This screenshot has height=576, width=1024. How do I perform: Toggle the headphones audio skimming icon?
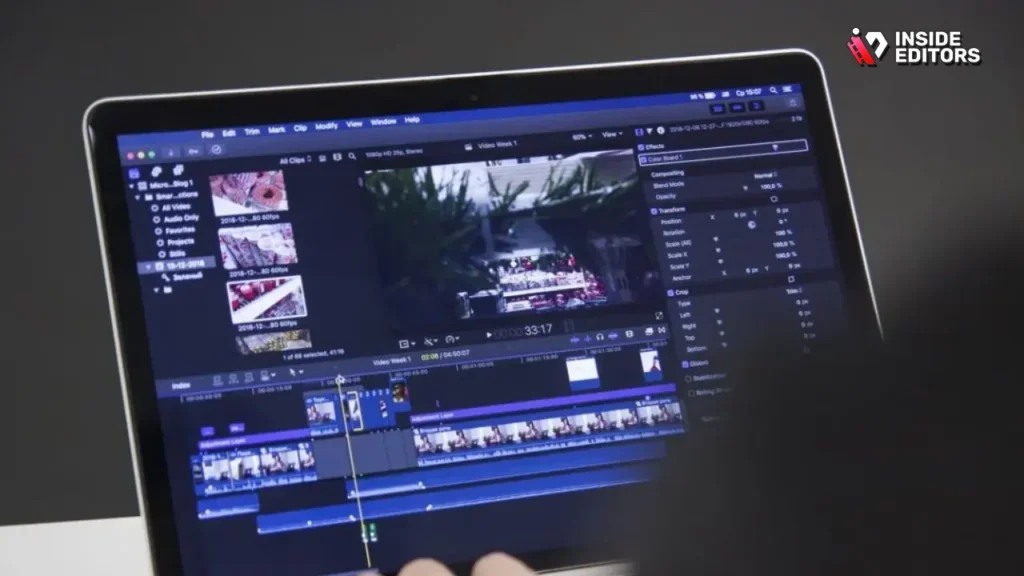click(600, 337)
